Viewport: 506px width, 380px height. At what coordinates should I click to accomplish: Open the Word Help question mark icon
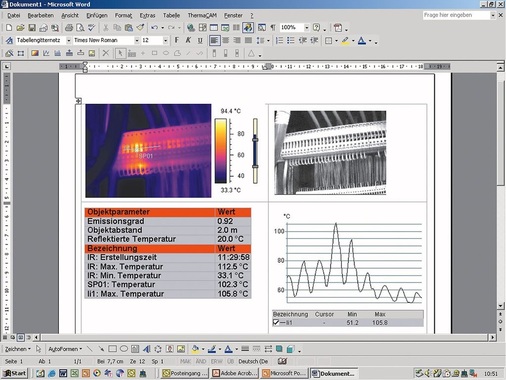coord(317,28)
